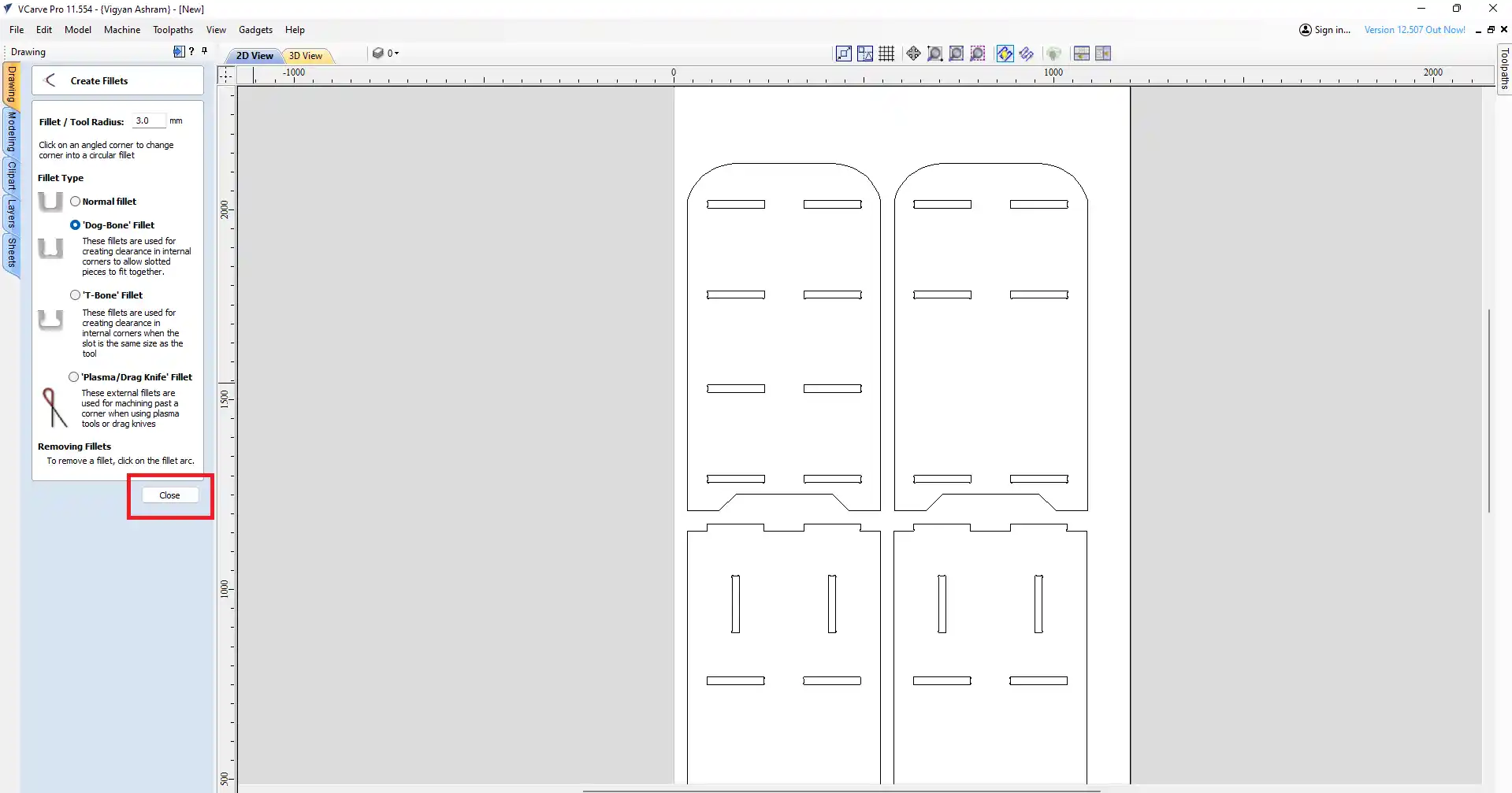The width and height of the screenshot is (1512, 793).
Task: Close the Create Fillets form
Action: 169,495
